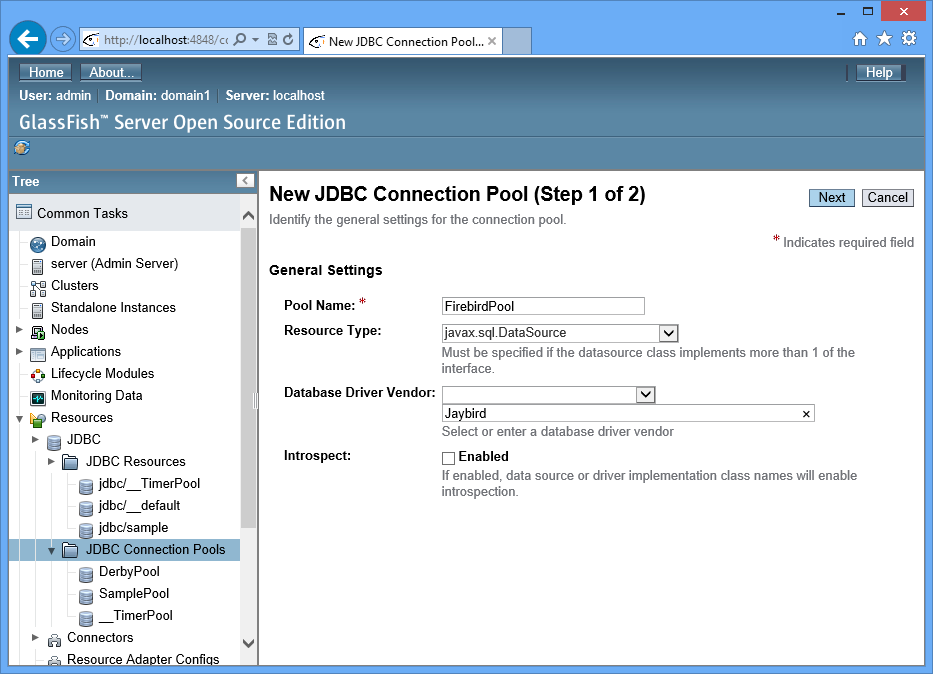Click the About... button
Screen dimensions: 933x674
pyautogui.click(x=111, y=72)
